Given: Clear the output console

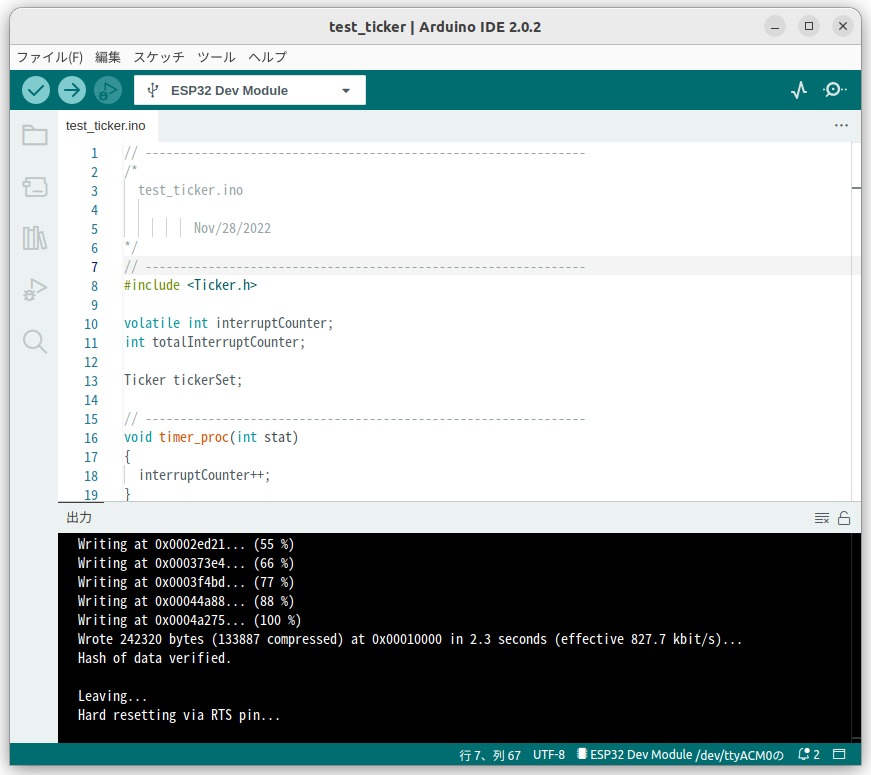Looking at the screenshot, I should point(821,517).
